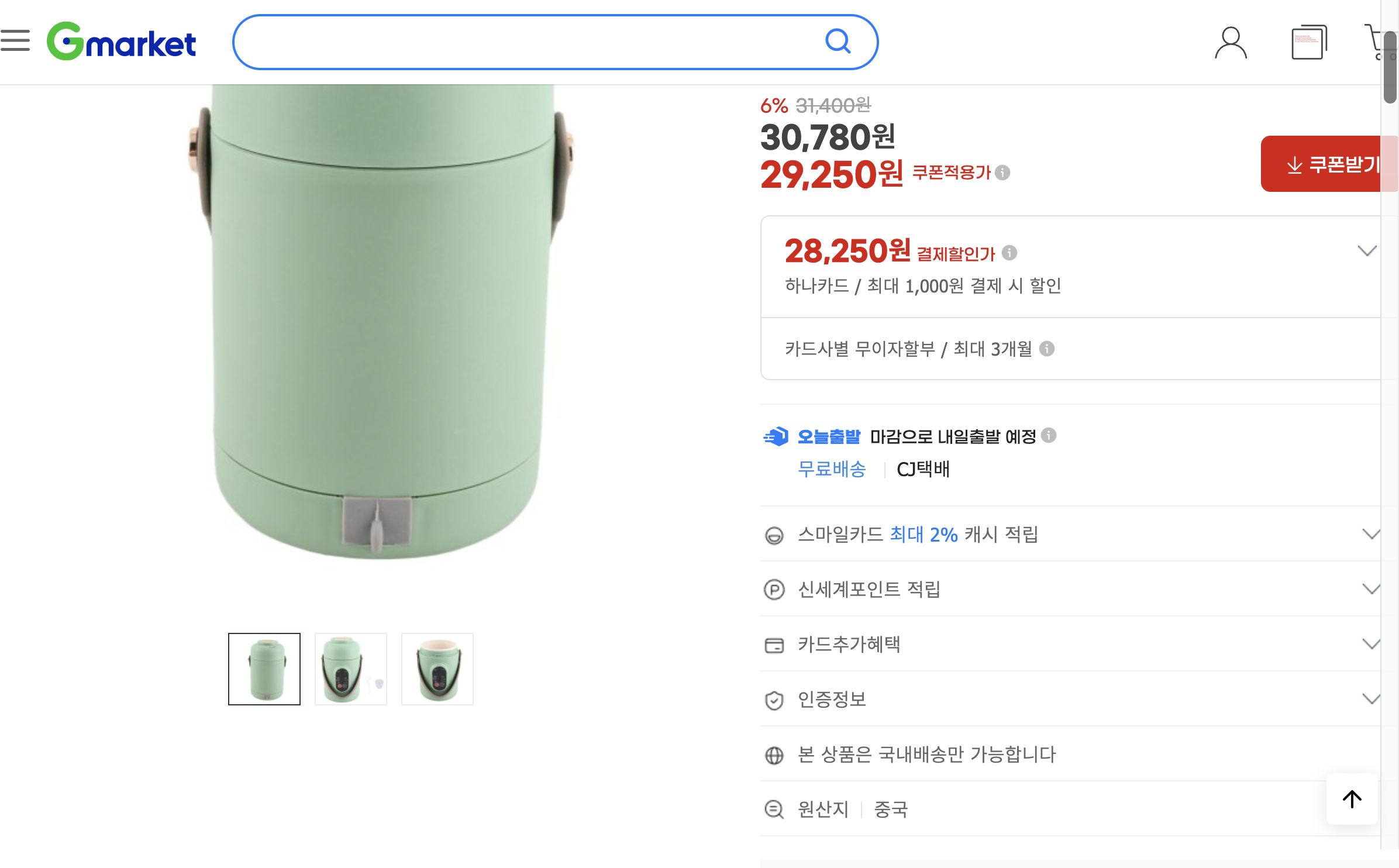Click the search magnifier icon
Image resolution: width=1399 pixels, height=868 pixels.
tap(839, 41)
